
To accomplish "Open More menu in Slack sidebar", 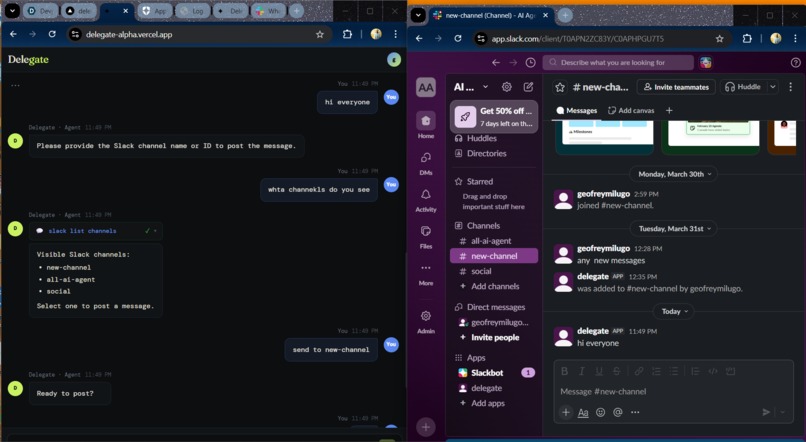I will tap(426, 268).
